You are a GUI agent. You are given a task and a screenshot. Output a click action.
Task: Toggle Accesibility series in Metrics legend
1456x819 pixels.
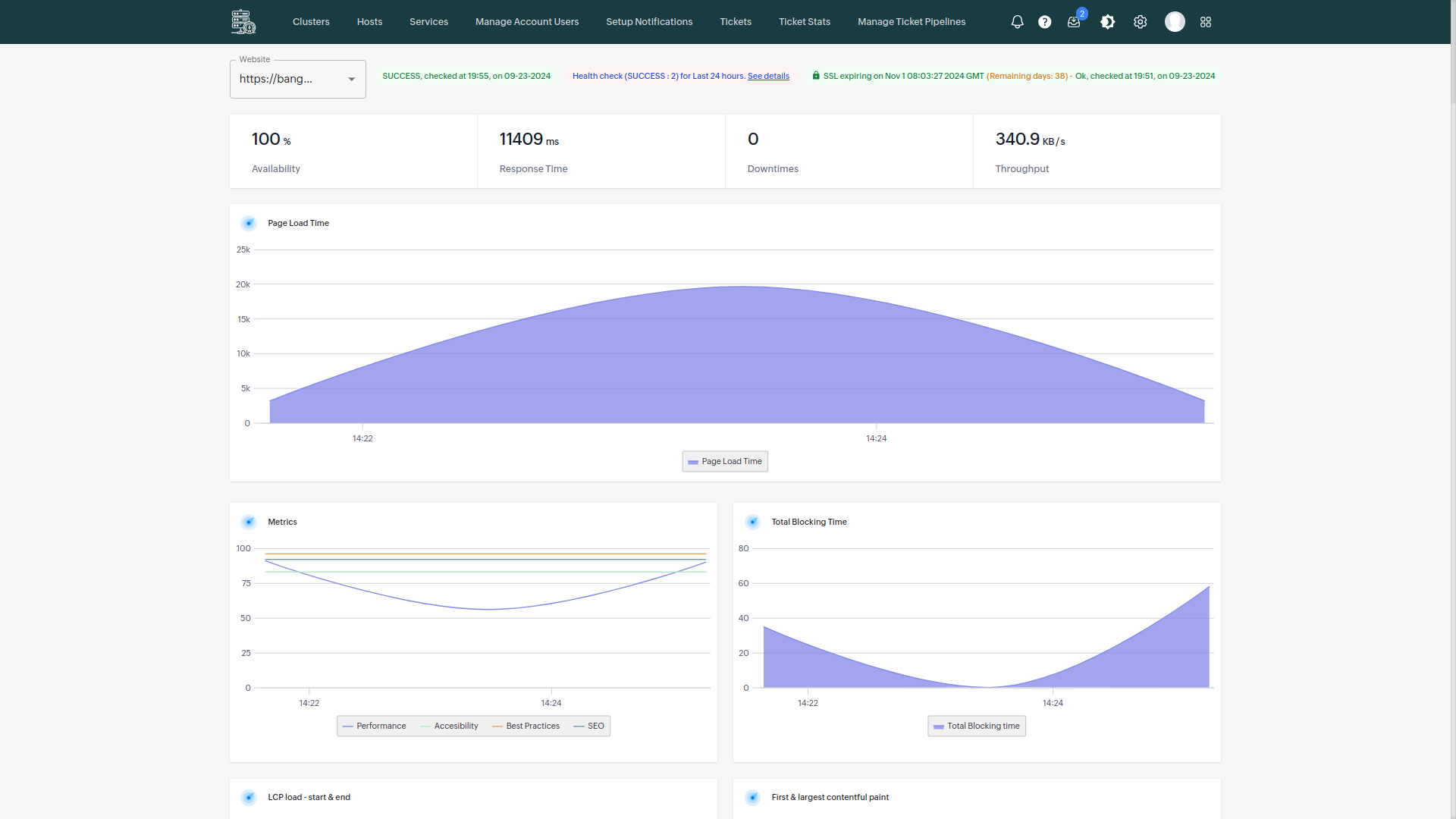point(449,726)
